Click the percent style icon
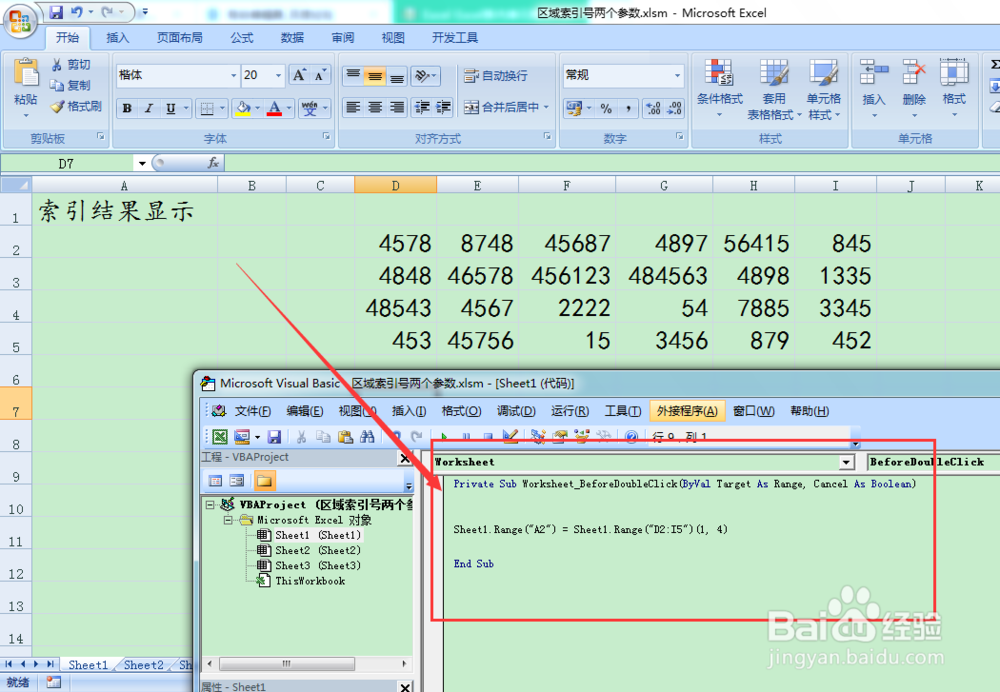The image size is (1000, 692). point(606,108)
